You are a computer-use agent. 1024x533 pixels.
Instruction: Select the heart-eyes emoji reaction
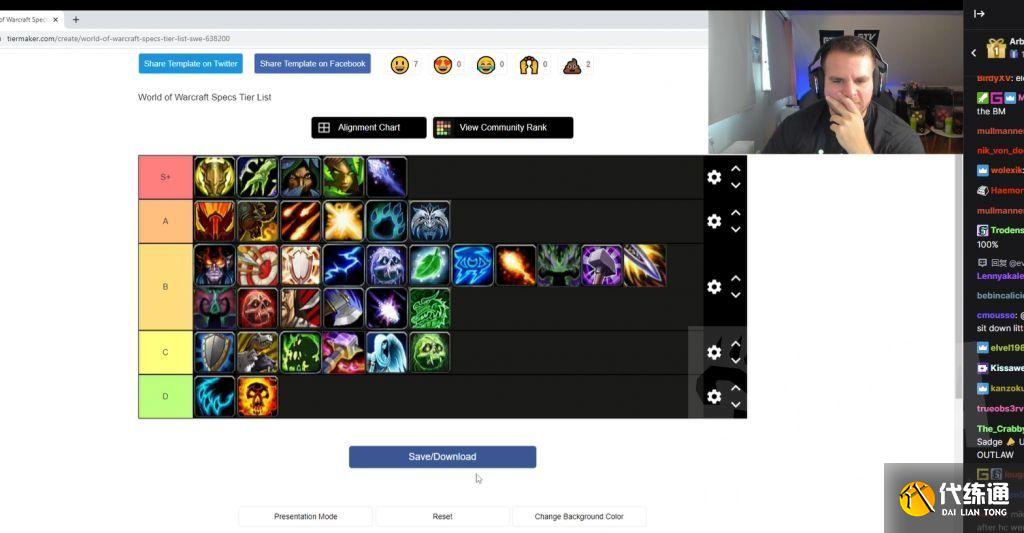[x=443, y=65]
